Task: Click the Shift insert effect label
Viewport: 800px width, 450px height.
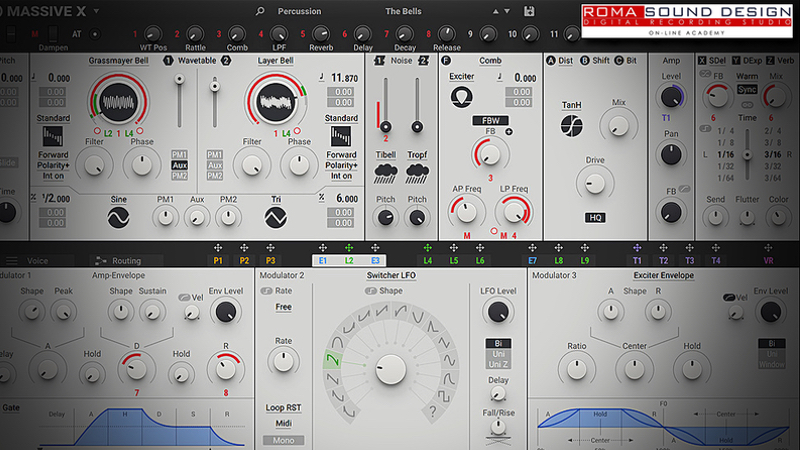Action: click(x=601, y=60)
